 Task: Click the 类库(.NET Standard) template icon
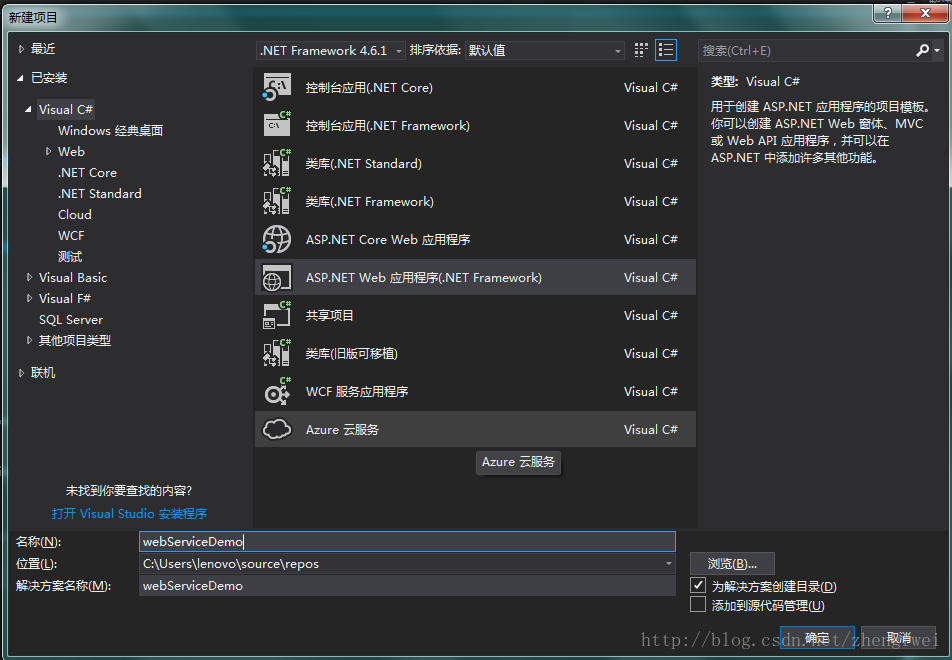(x=277, y=163)
